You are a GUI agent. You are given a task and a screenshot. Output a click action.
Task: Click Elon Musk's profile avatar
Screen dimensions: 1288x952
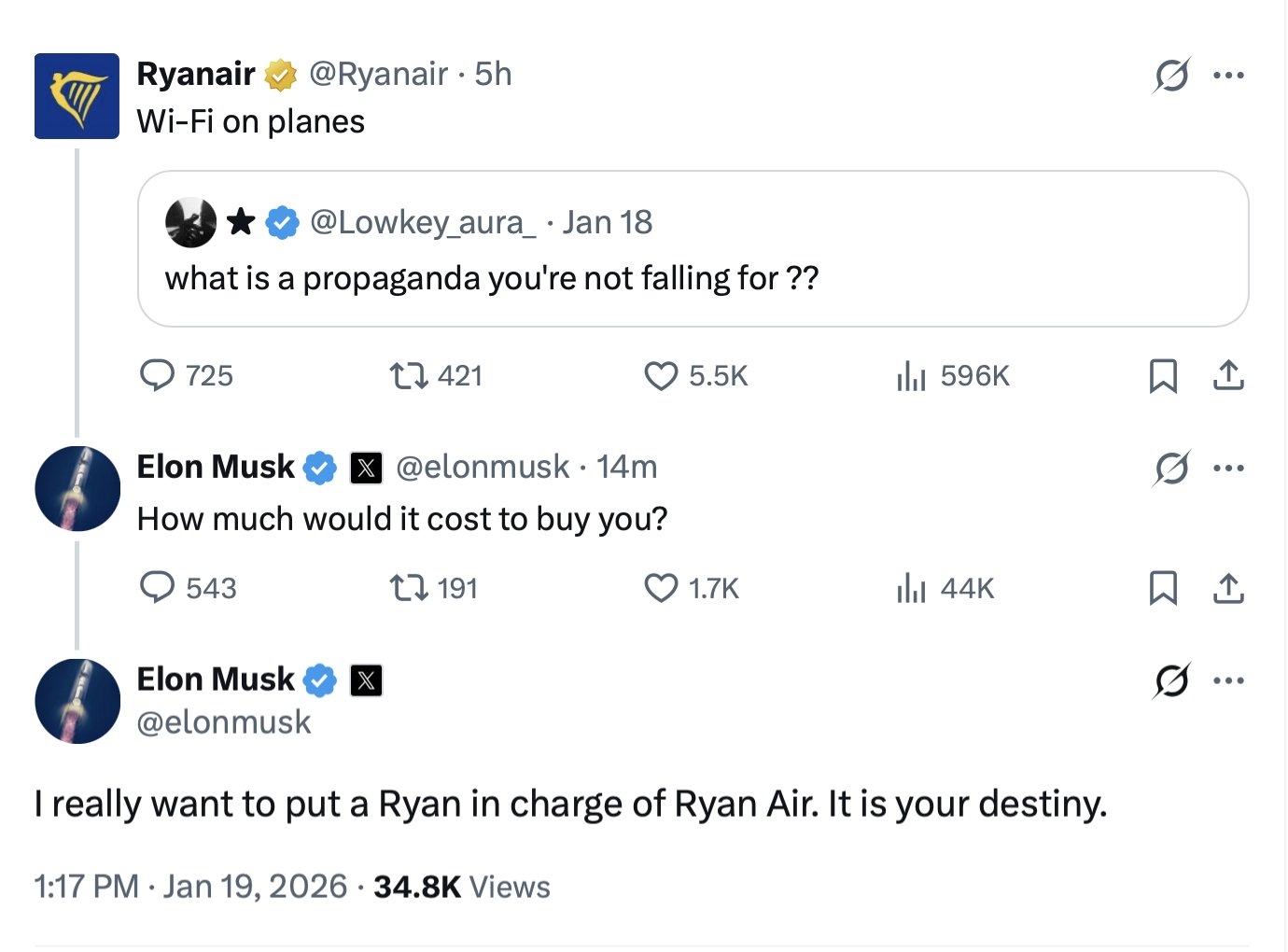(x=77, y=488)
